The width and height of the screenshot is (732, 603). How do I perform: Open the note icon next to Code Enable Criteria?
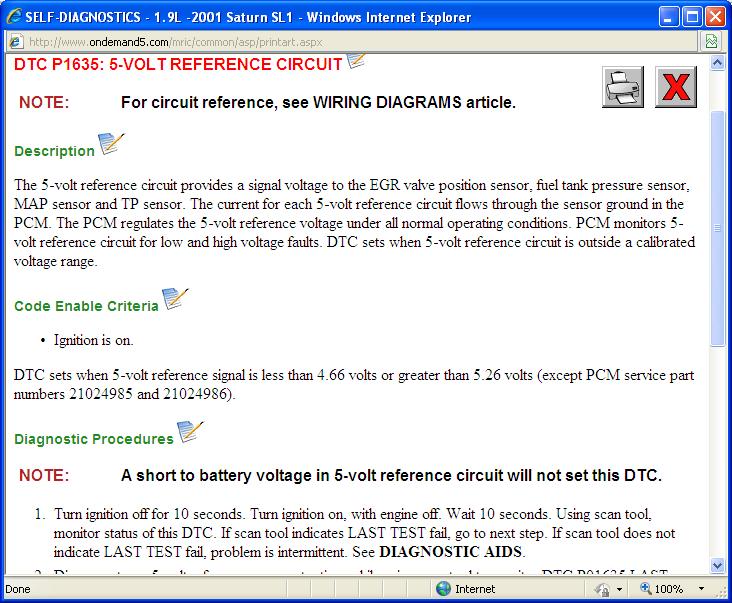pos(175,299)
